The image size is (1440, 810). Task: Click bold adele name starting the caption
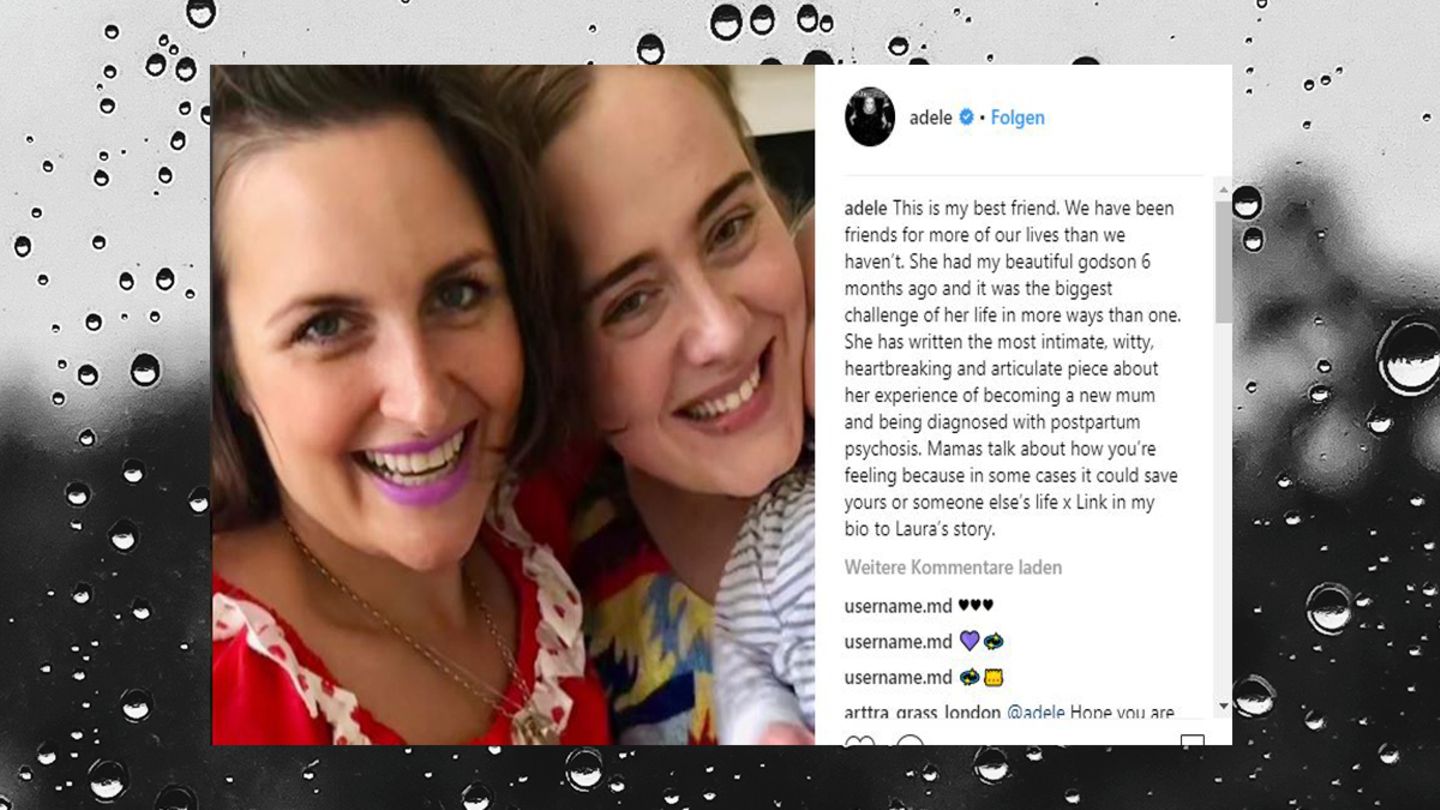tap(866, 208)
